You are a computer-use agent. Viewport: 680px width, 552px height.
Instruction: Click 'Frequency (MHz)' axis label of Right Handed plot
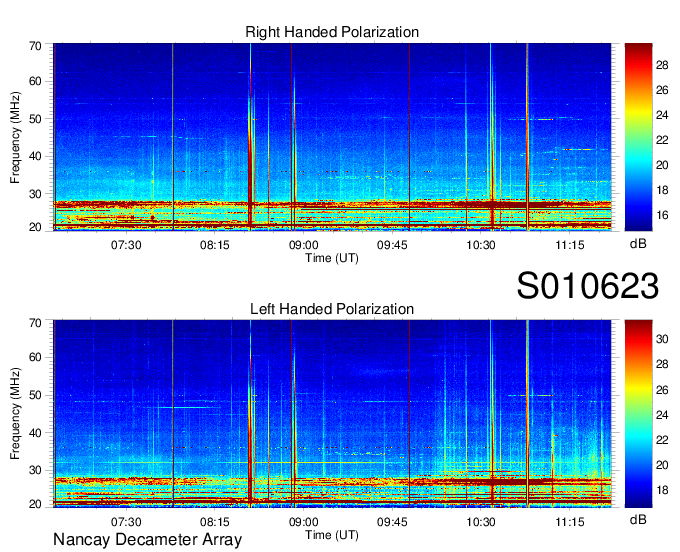click(15, 137)
